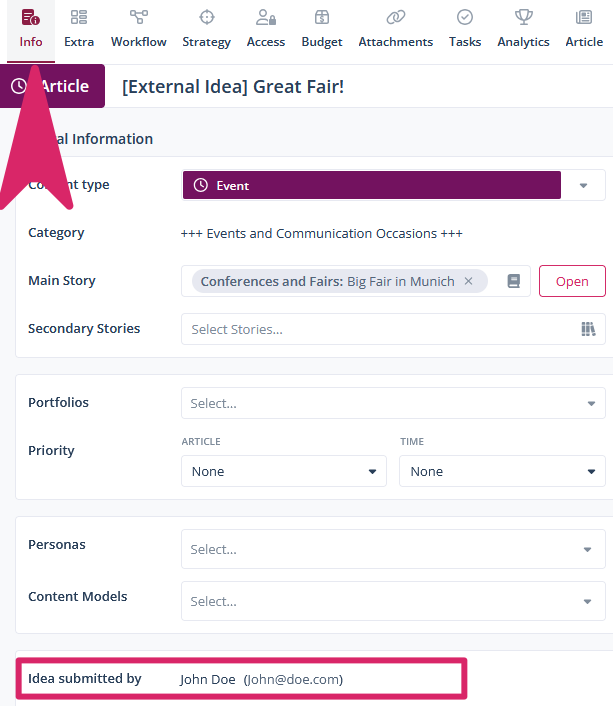This screenshot has height=706, width=613.
Task: Open the Content Models selector
Action: (x=587, y=602)
